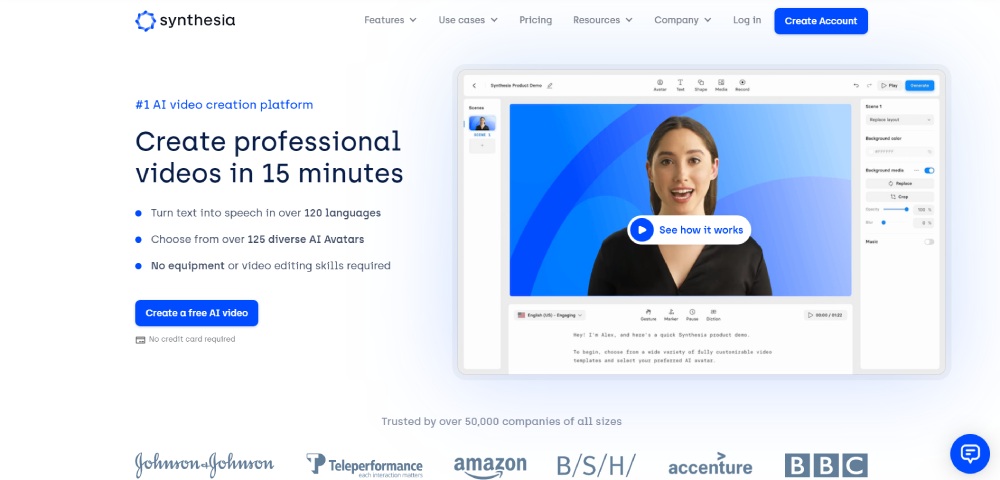Click the Create Account button

pyautogui.click(x=821, y=21)
